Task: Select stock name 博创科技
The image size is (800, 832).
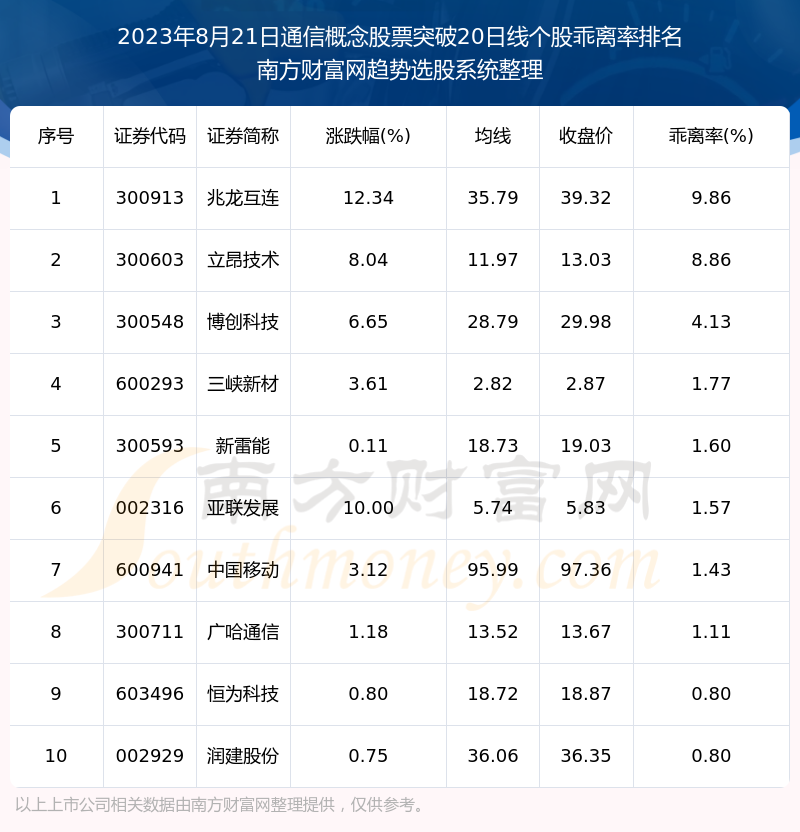Action: click(x=243, y=322)
